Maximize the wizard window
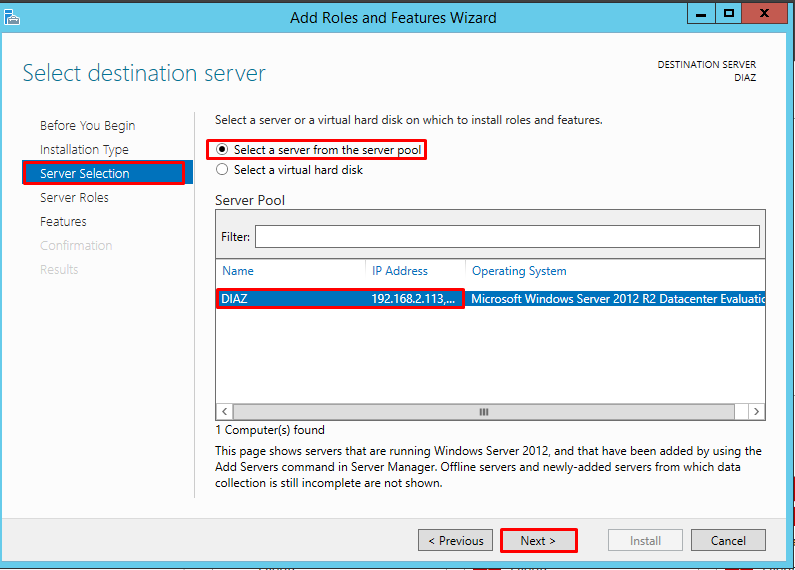Image resolution: width=795 pixels, height=570 pixels. pyautogui.click(x=730, y=14)
